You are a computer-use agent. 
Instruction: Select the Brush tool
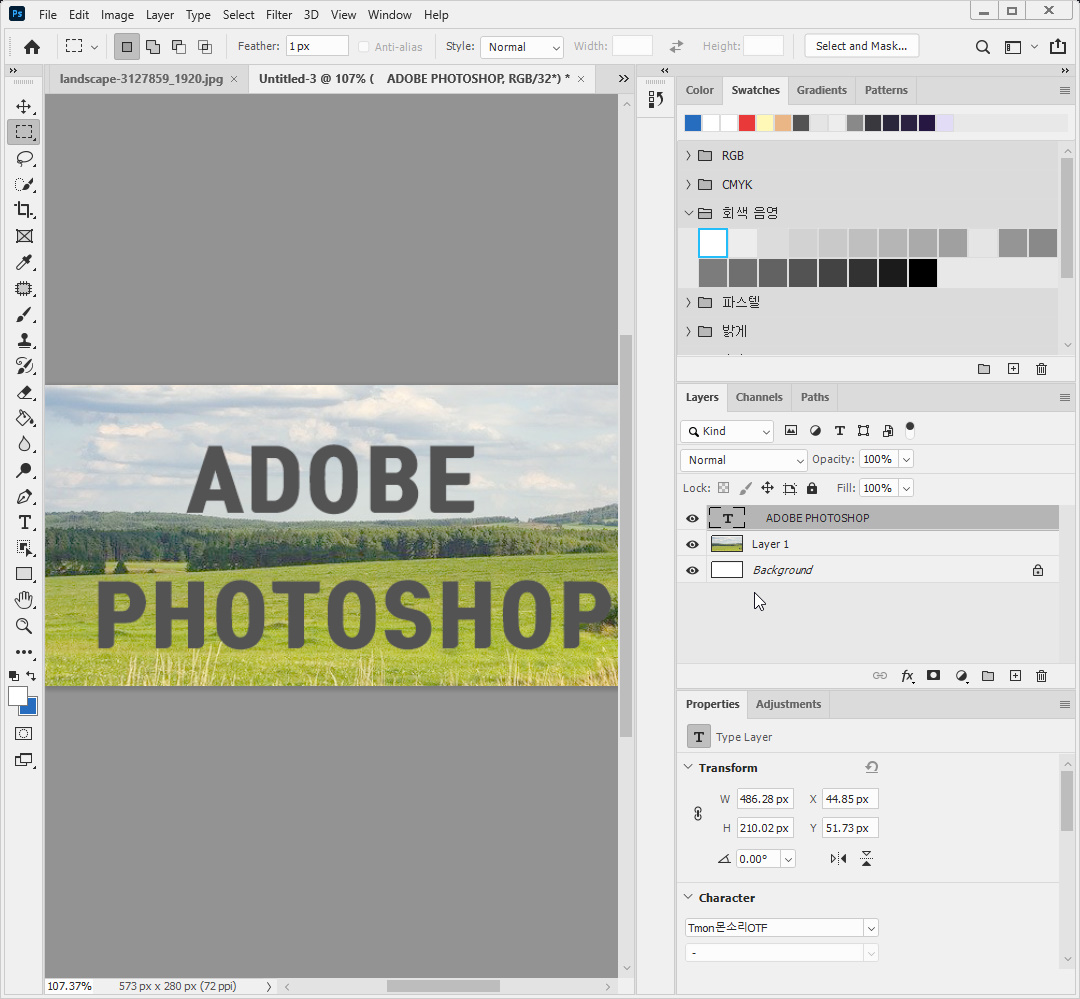click(24, 315)
